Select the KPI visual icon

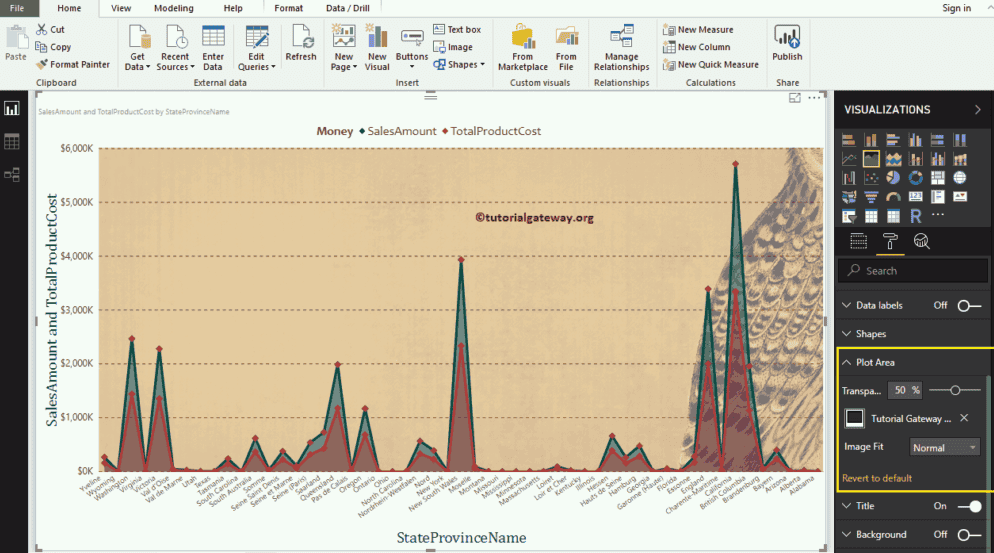pyautogui.click(x=960, y=197)
